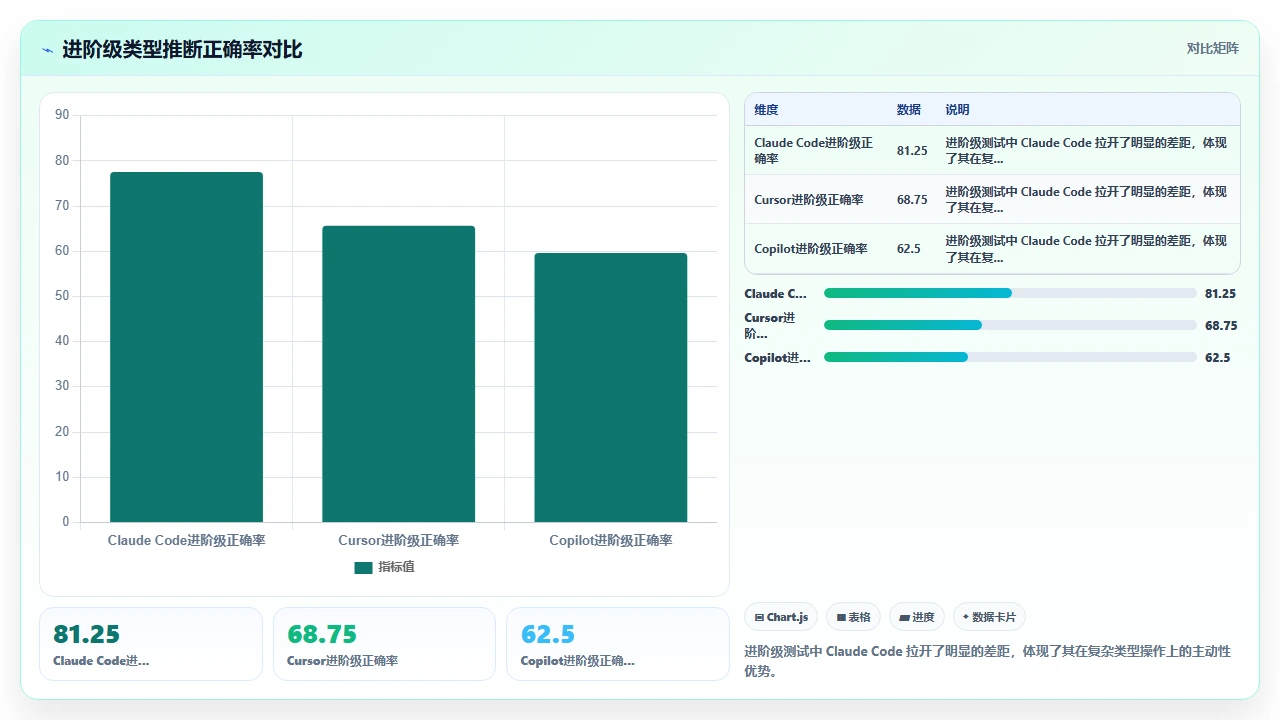
Task: Click the 数据 column header
Action: coord(909,110)
